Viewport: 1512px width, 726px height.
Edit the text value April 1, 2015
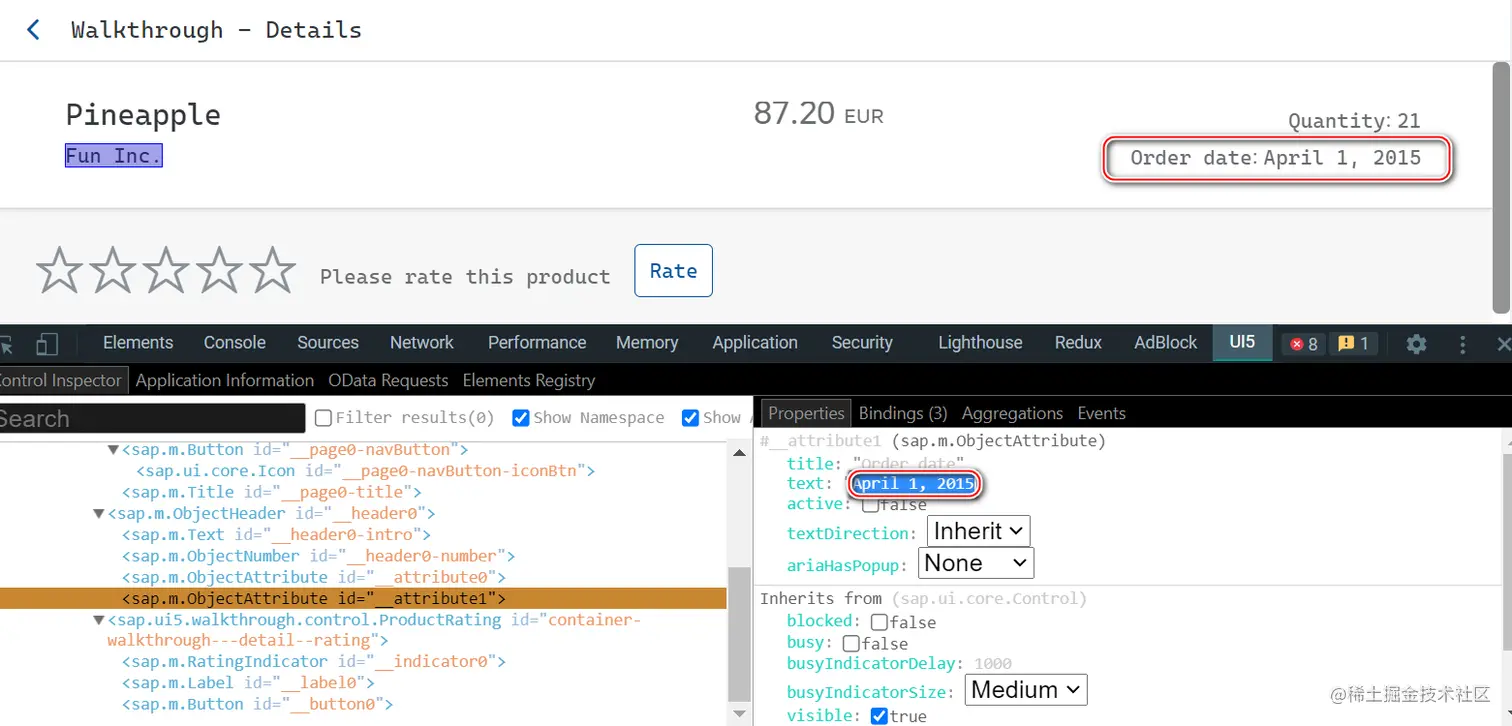click(x=914, y=484)
